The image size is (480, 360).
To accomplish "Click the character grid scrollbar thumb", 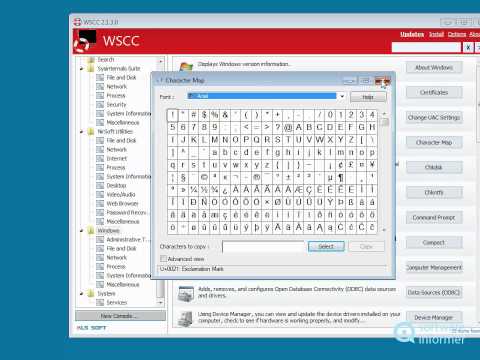I will (384, 122).
